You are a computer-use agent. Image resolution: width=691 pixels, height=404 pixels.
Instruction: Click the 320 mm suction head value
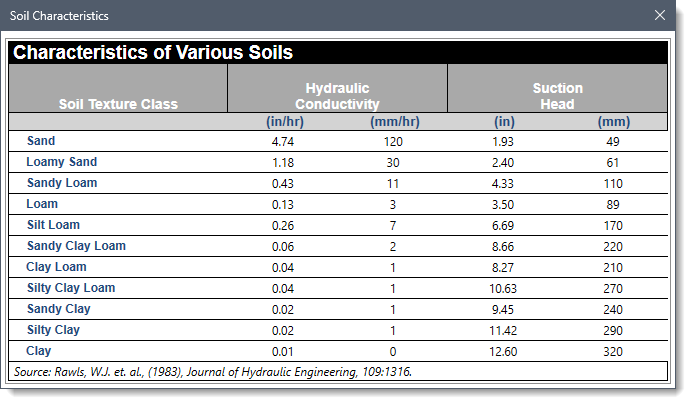pyautogui.click(x=613, y=352)
